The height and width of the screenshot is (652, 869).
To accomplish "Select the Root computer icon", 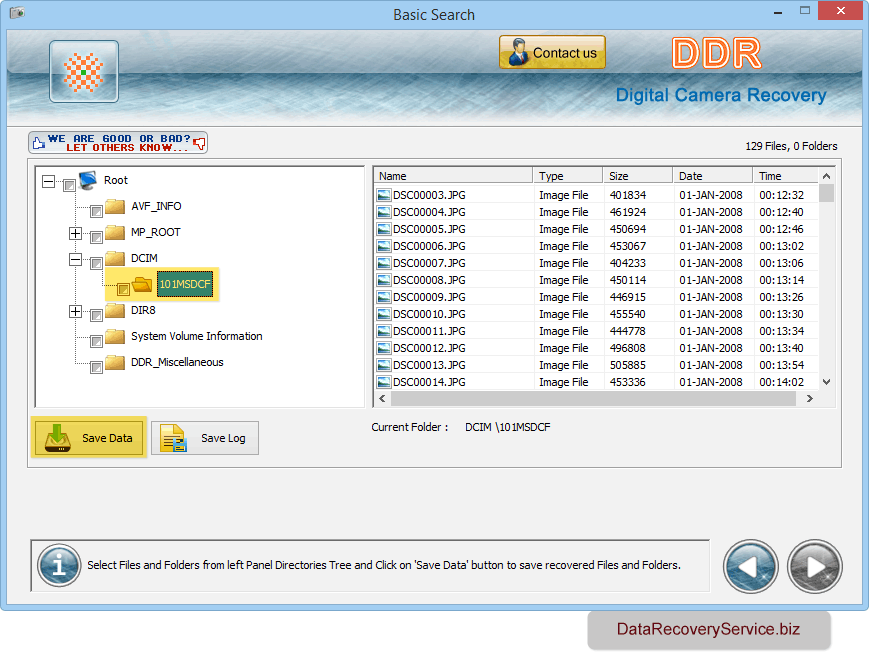I will pos(88,180).
